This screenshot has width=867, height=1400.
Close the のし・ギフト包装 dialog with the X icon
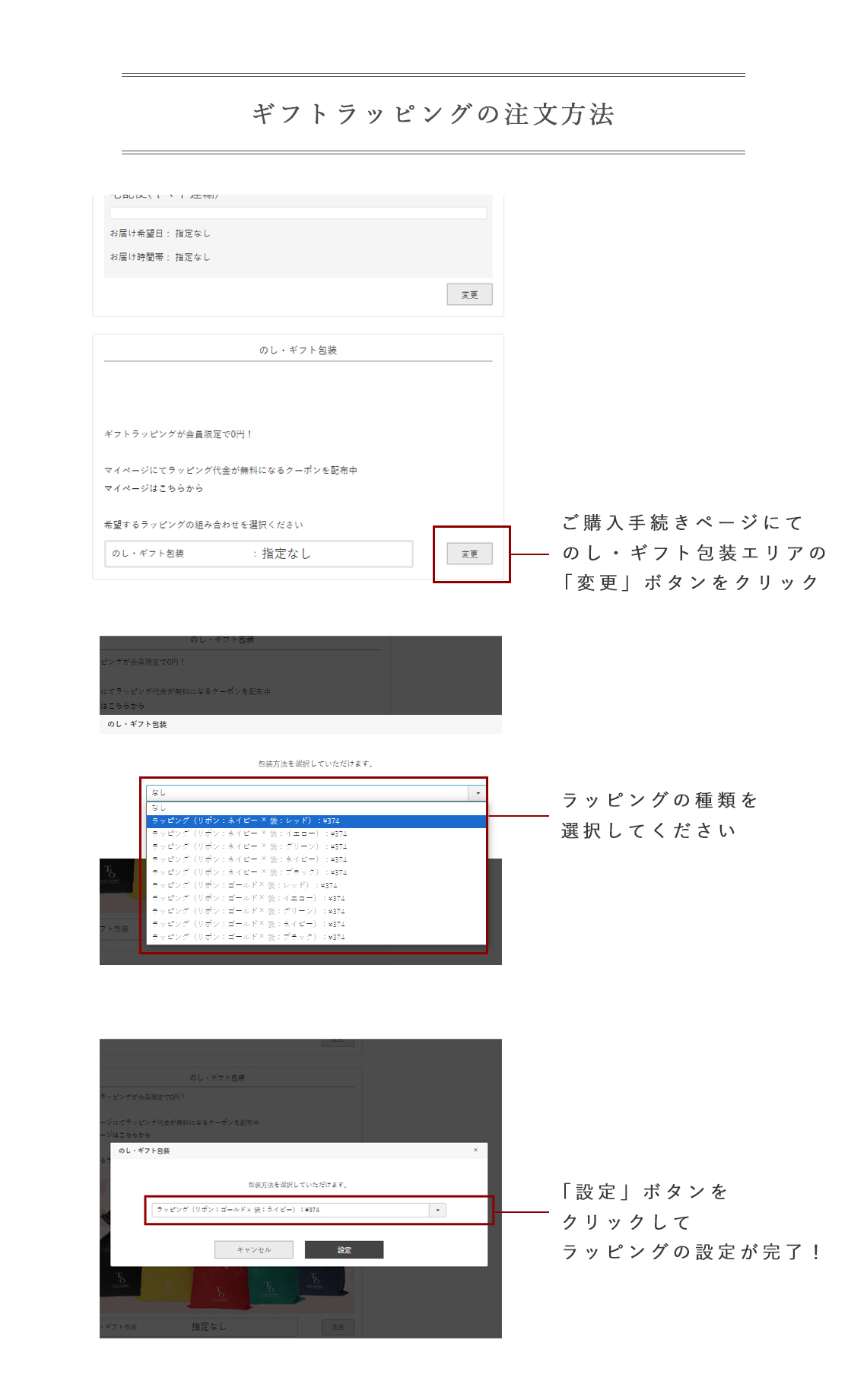pos(475,1150)
